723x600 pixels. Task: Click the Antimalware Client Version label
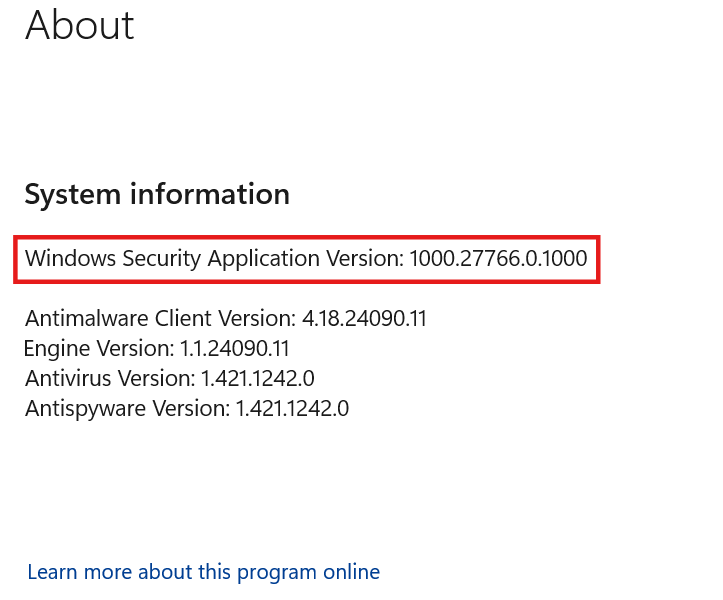pos(160,318)
